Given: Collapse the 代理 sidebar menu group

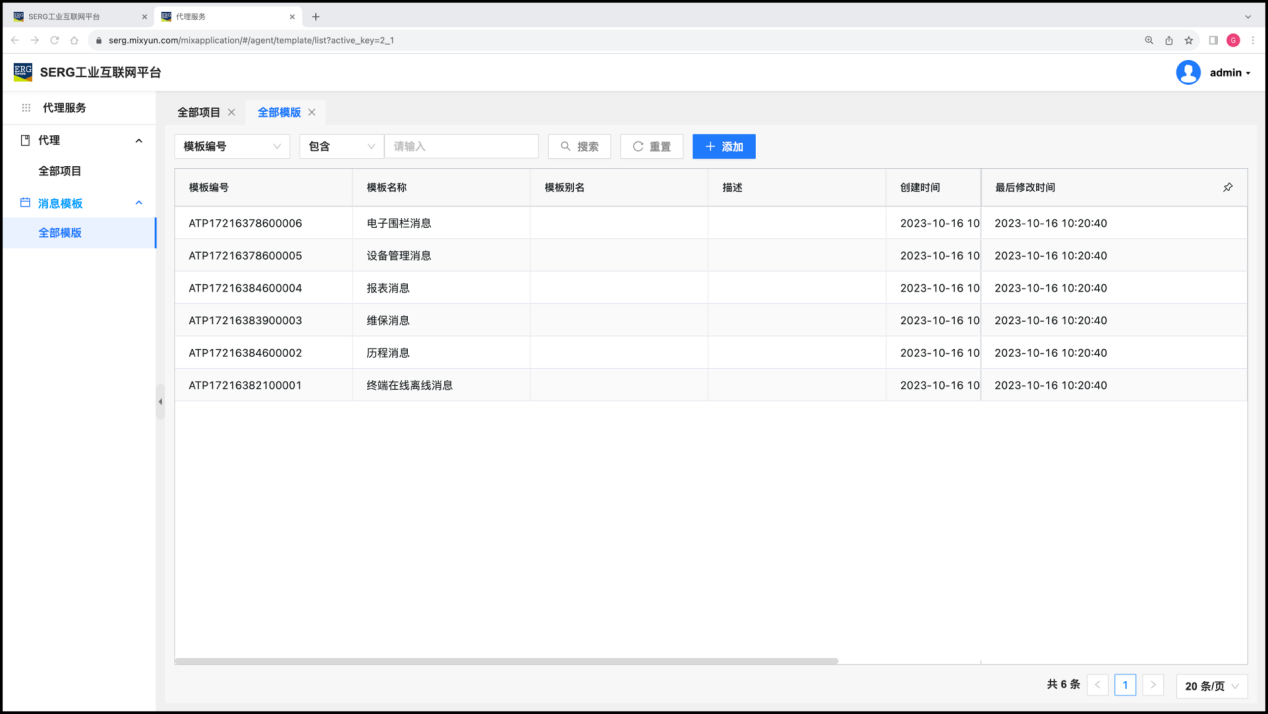Looking at the screenshot, I should pyautogui.click(x=139, y=141).
